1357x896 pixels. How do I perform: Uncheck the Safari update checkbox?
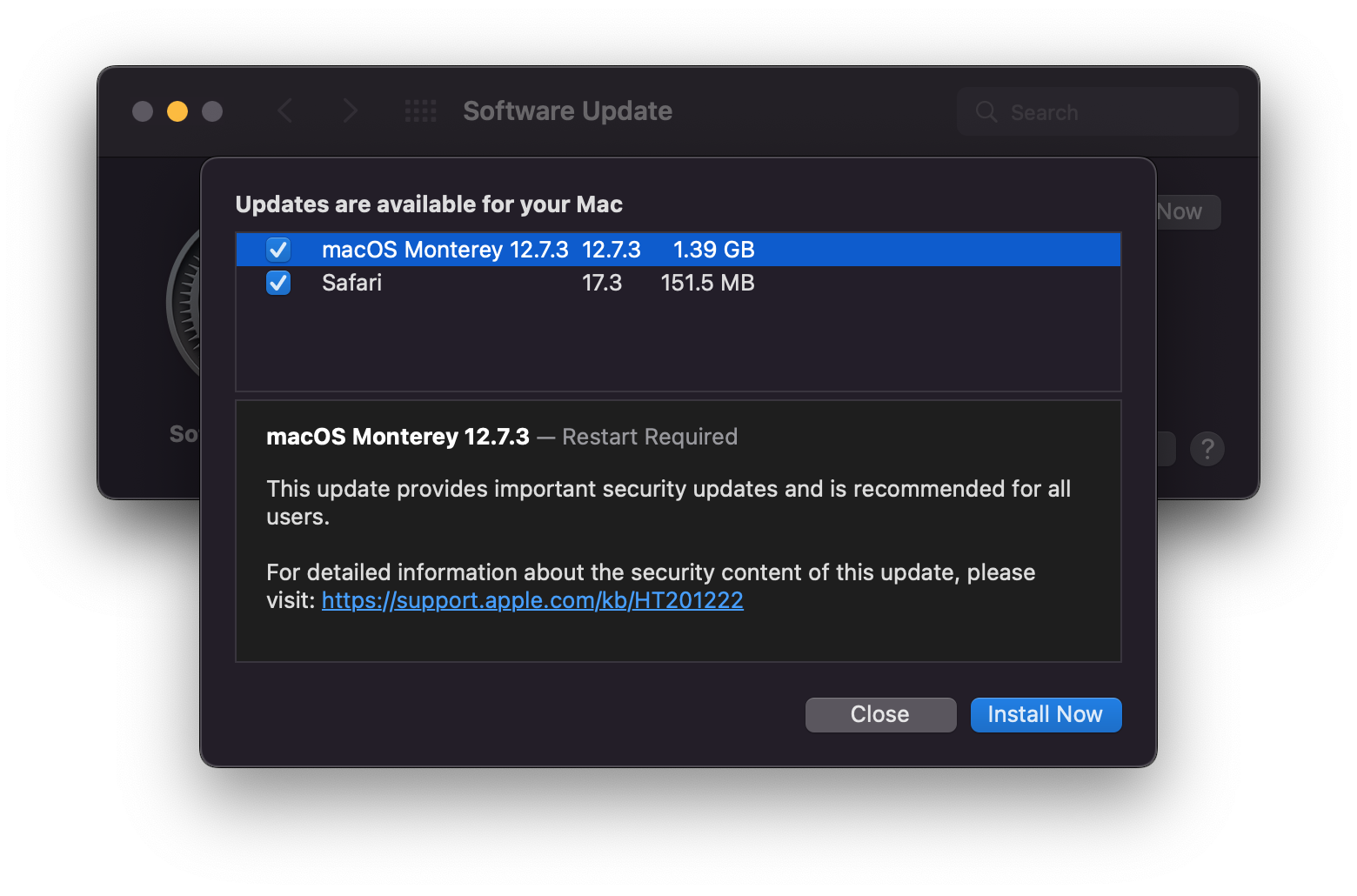[278, 283]
